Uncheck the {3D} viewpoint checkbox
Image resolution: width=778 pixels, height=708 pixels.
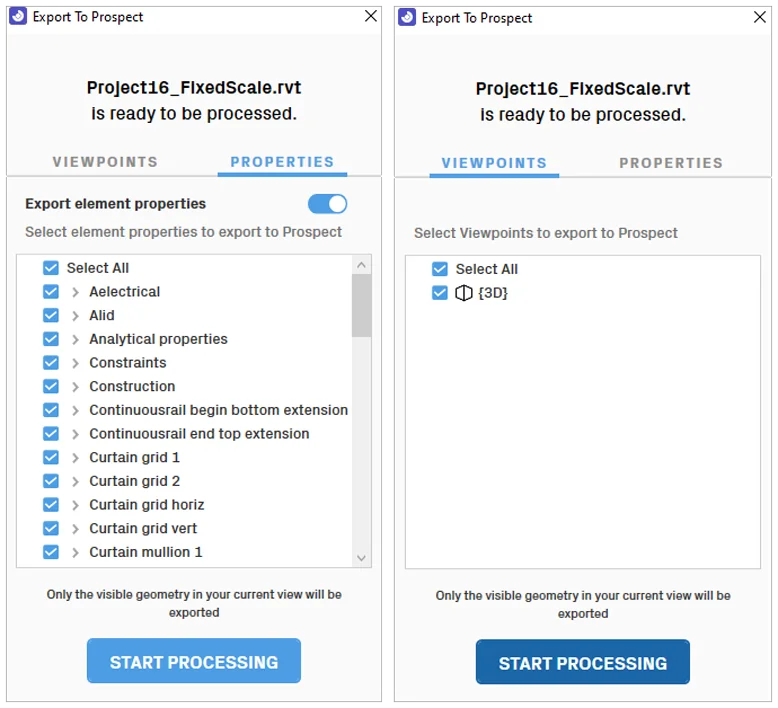[x=439, y=293]
